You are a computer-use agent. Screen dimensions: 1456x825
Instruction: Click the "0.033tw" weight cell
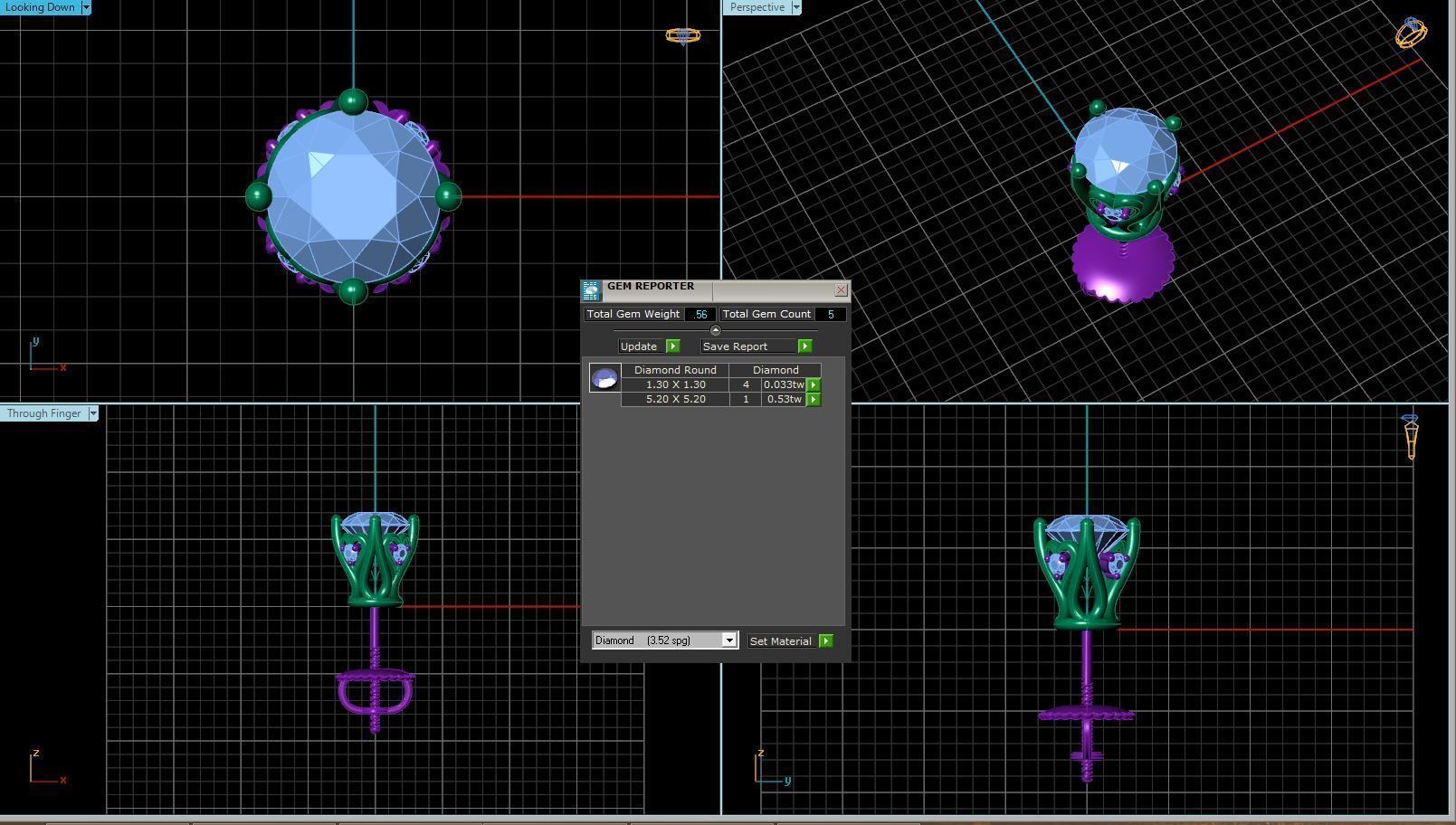pos(784,384)
